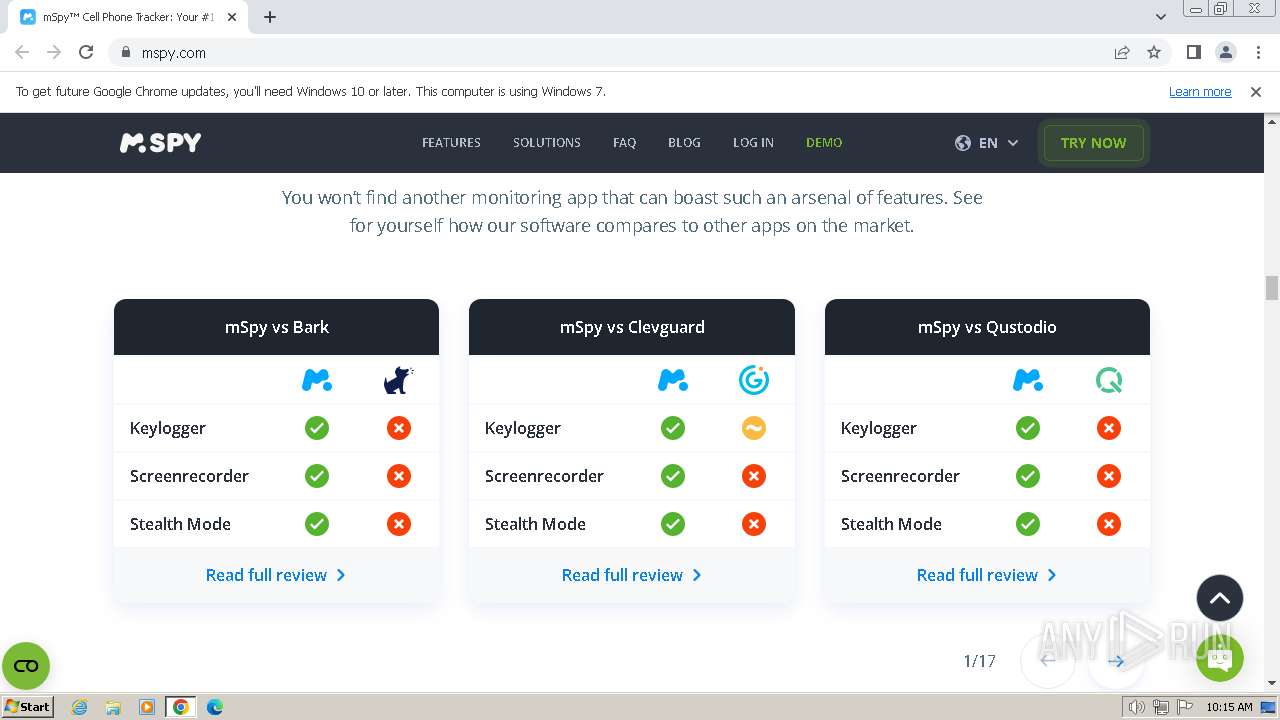The width and height of the screenshot is (1280, 720).
Task: Click red cross for Bark Keylogger
Action: 399,428
